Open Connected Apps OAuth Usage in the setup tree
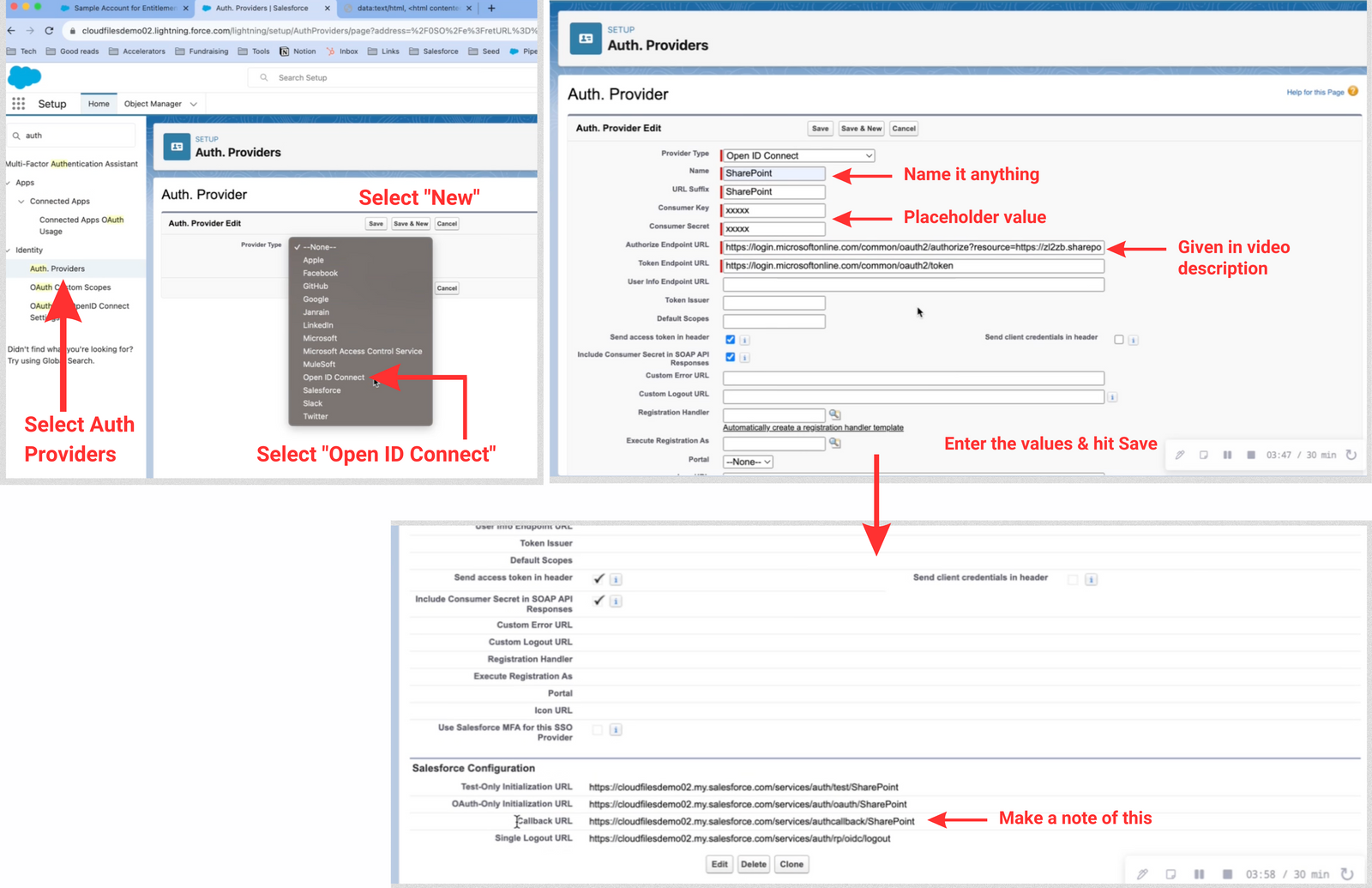 pos(81,226)
